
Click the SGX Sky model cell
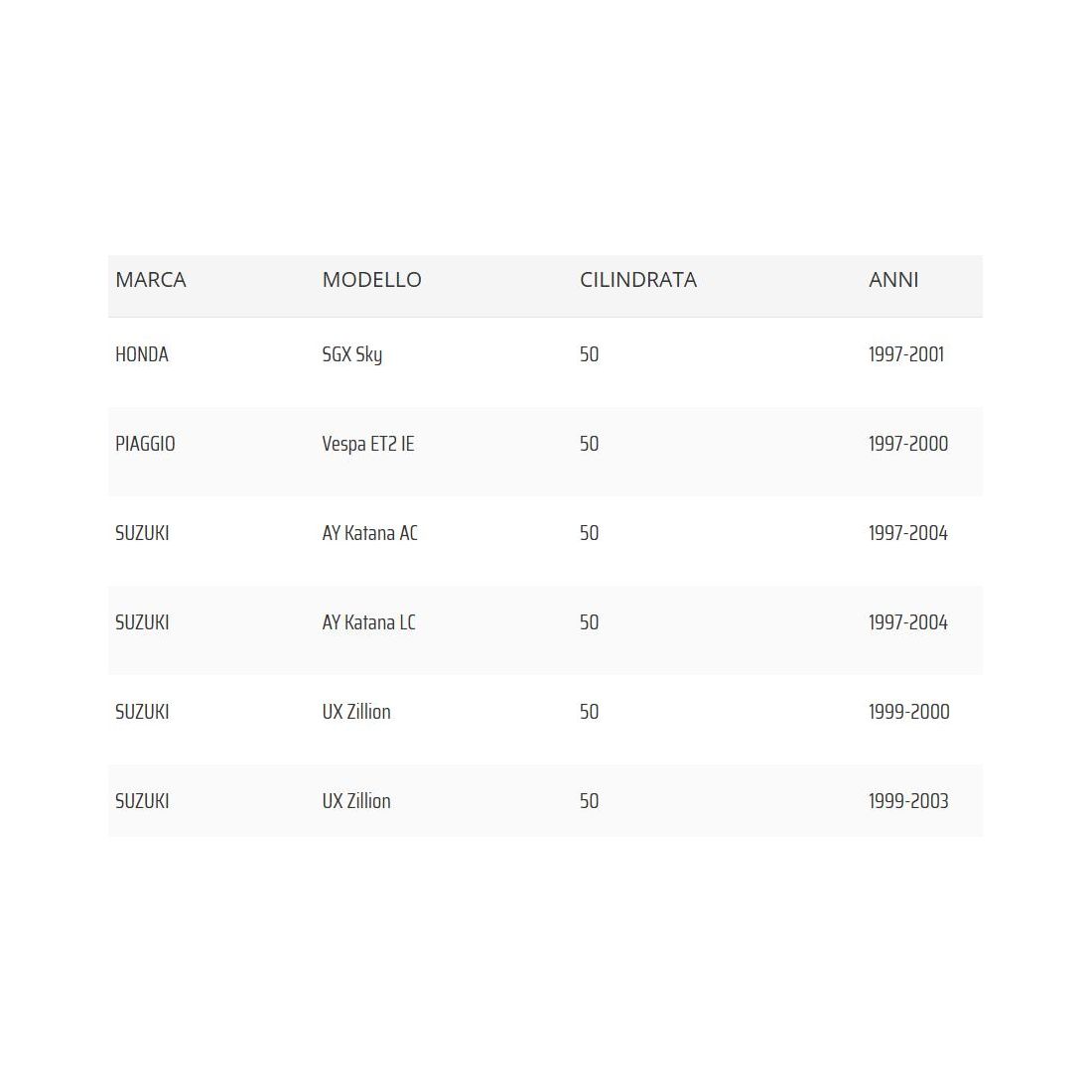pos(351,355)
